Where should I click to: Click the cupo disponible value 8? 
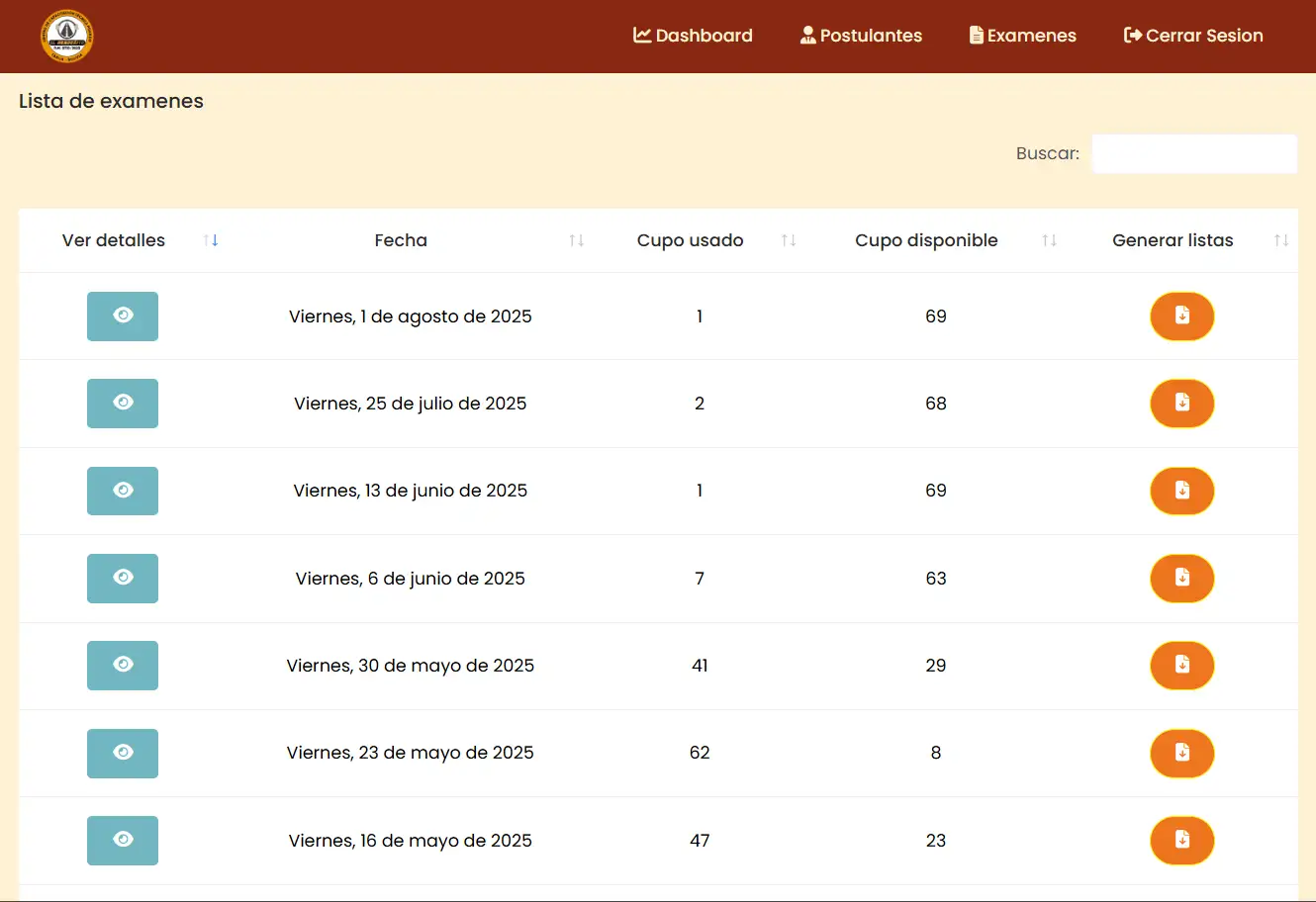936,753
